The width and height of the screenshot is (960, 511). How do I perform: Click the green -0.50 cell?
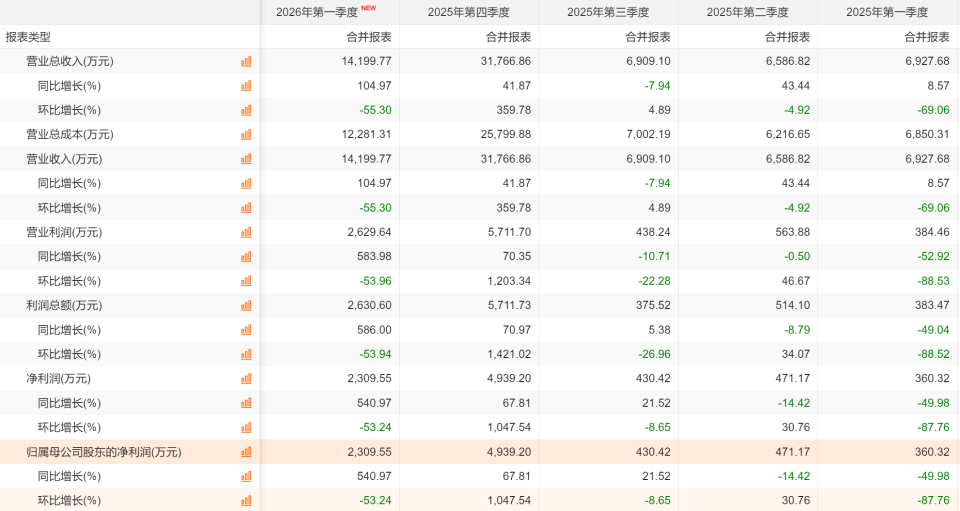click(797, 256)
